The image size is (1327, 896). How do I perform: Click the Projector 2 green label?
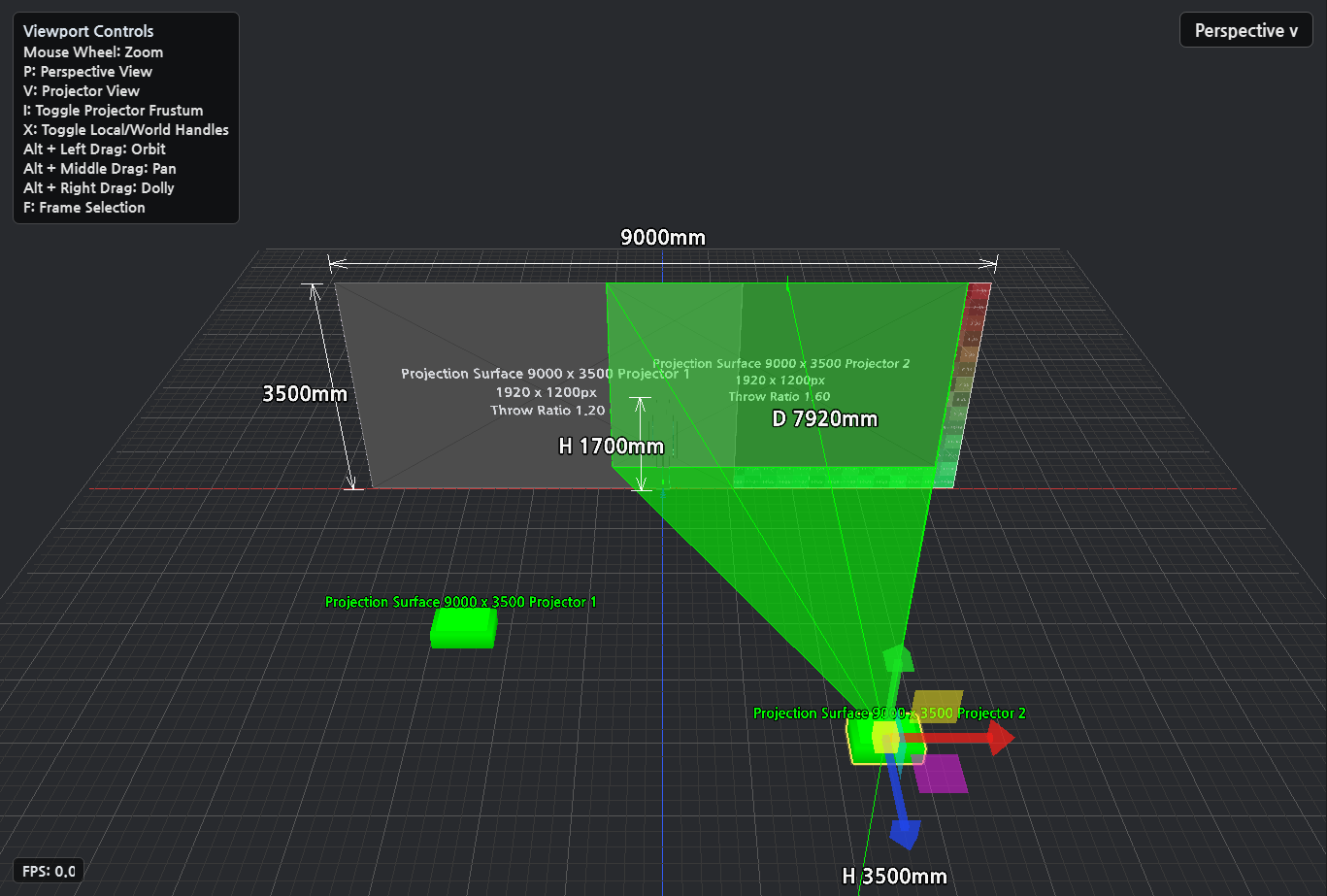[x=889, y=713]
